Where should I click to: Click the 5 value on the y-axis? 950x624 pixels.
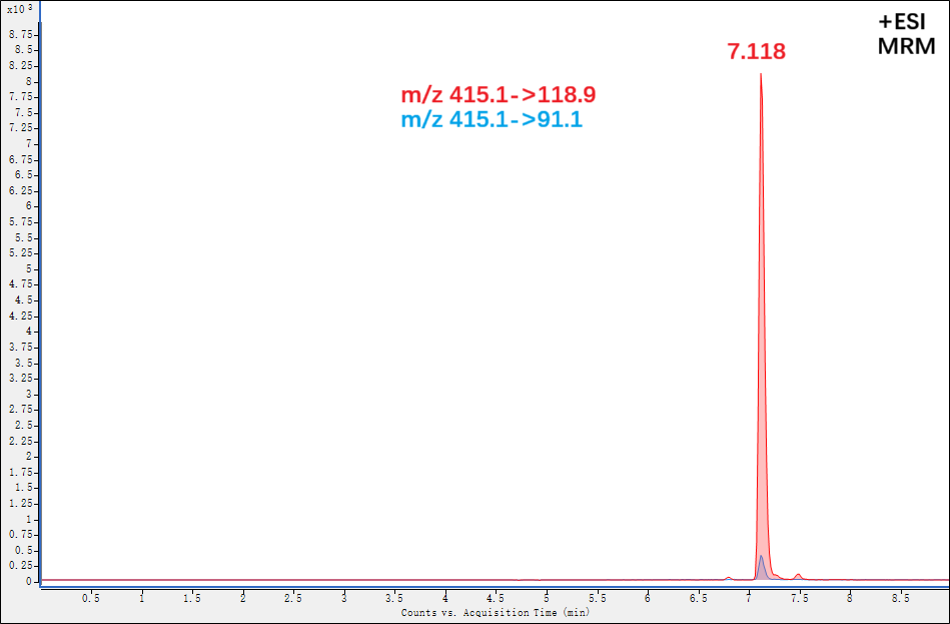coord(30,269)
